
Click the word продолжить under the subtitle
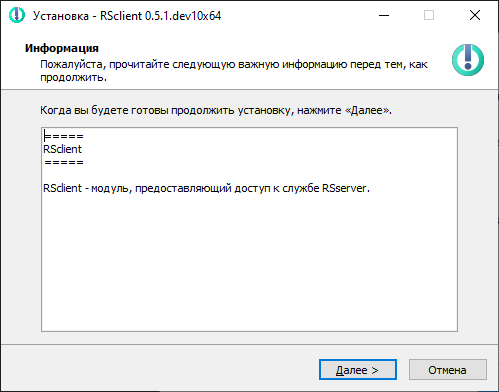pyautogui.click(x=72, y=78)
